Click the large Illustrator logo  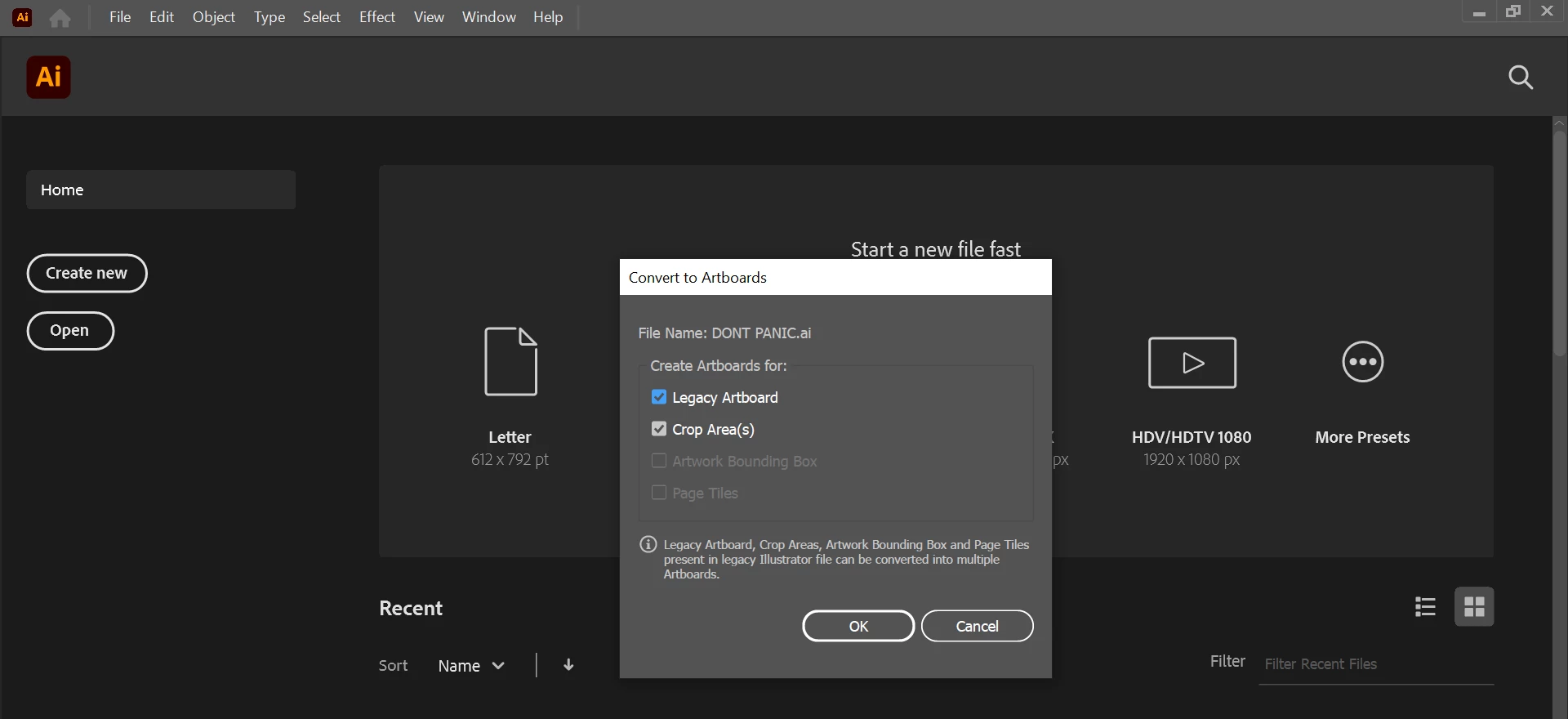tap(48, 77)
